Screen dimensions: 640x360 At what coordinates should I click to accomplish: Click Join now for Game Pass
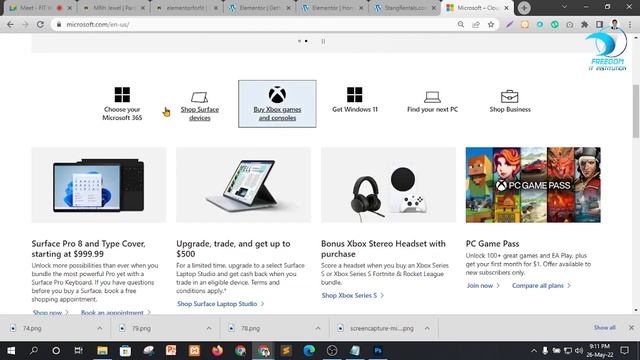(x=483, y=285)
